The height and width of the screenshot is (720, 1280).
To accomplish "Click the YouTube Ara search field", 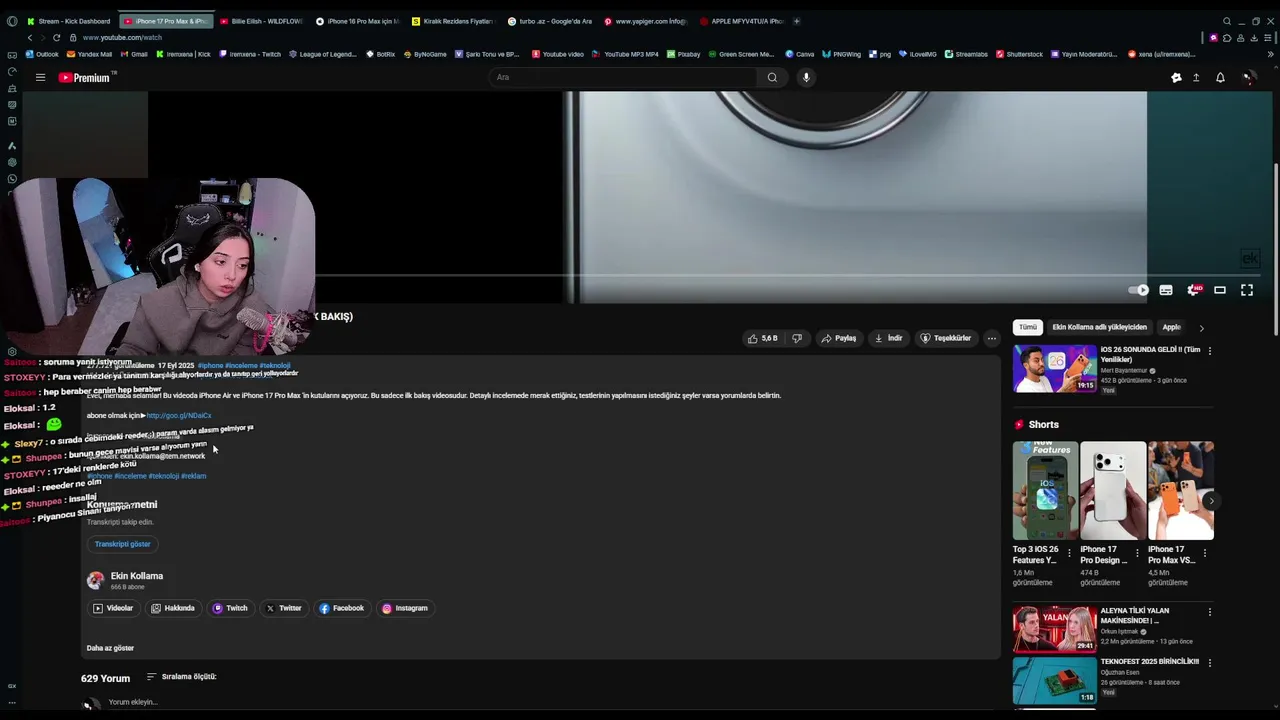I will pos(625,77).
